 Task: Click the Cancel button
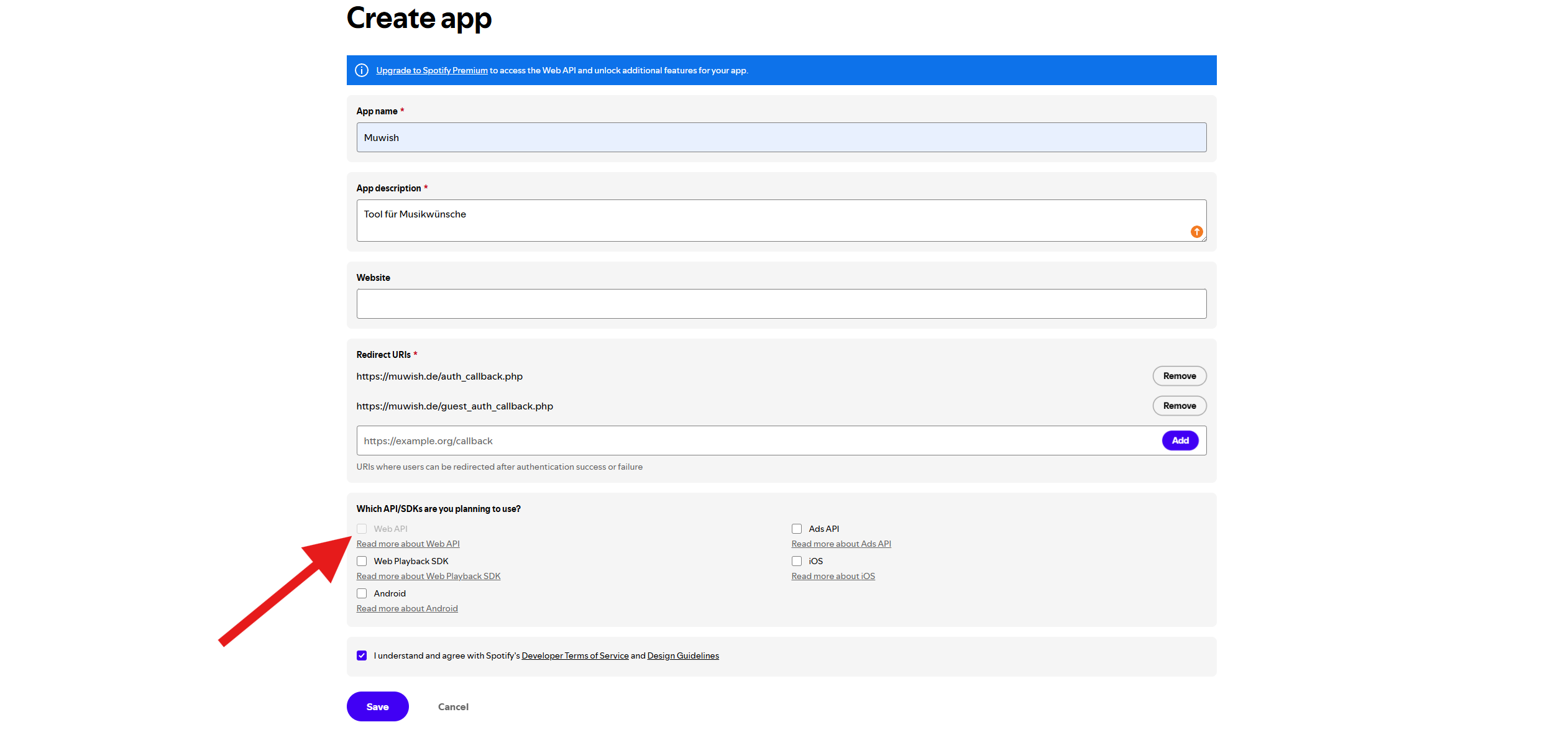[x=453, y=706]
